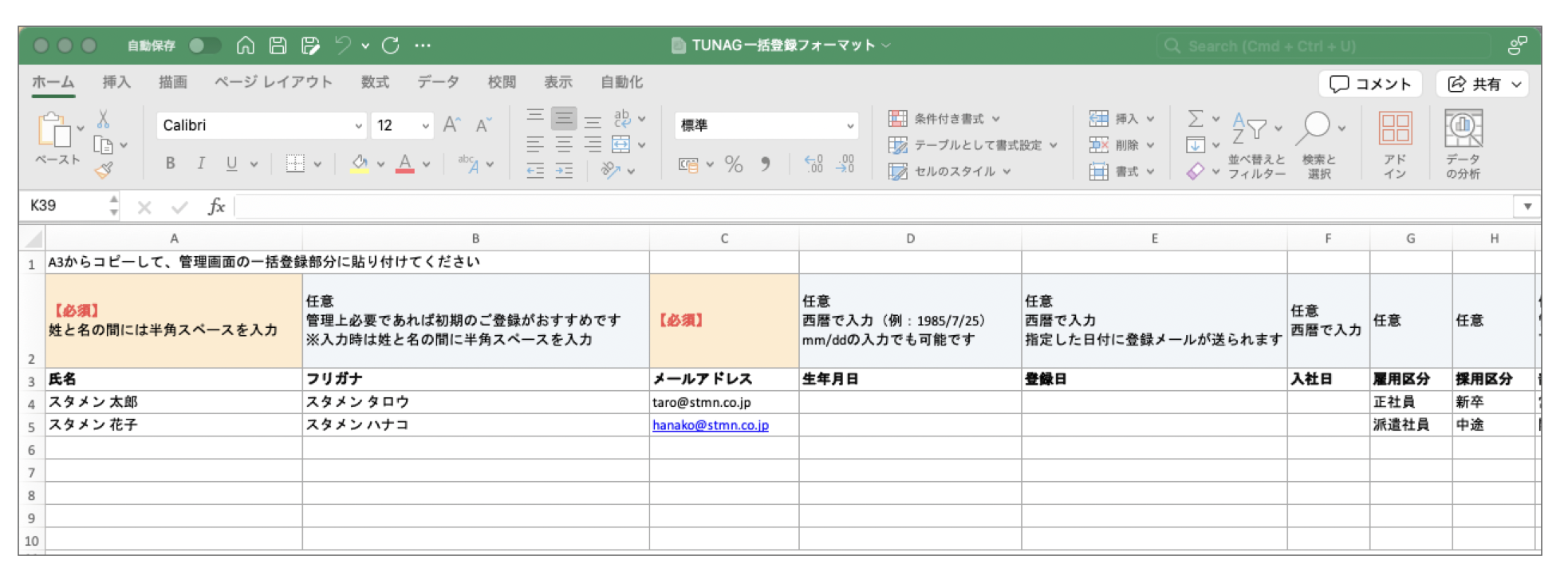This screenshot has width=1568, height=576.
Task: Undo the last action
Action: pyautogui.click(x=343, y=45)
